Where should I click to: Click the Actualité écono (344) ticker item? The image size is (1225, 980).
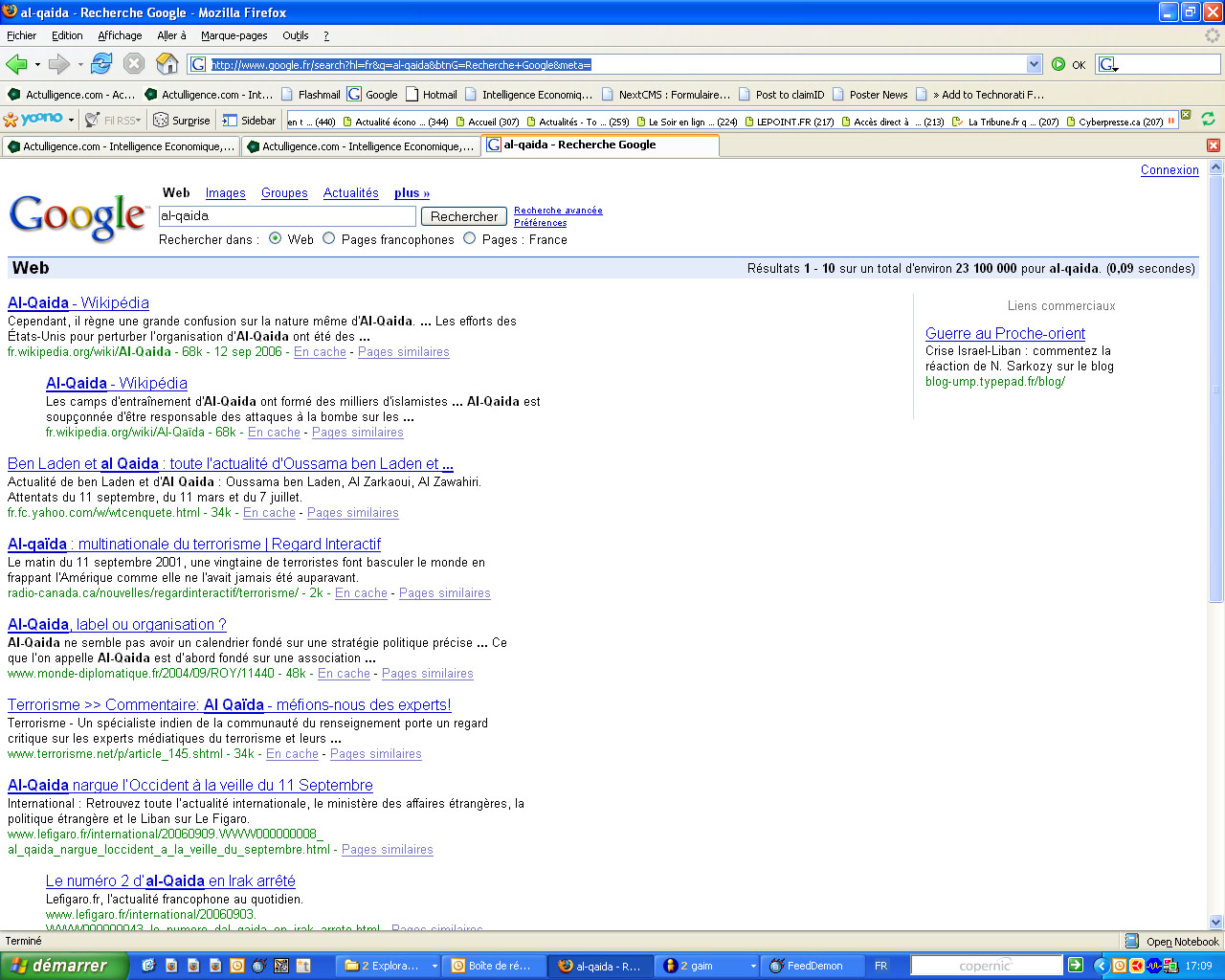(395, 122)
